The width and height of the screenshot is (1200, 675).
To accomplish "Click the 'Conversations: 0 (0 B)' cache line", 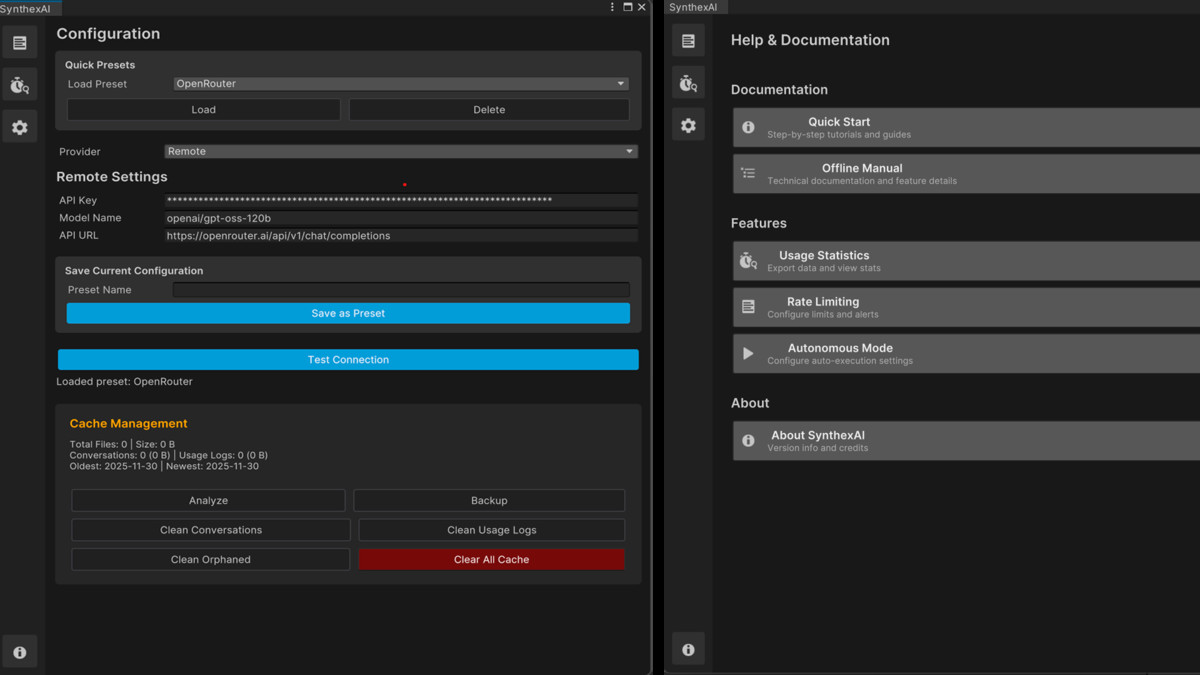I will 168,455.
